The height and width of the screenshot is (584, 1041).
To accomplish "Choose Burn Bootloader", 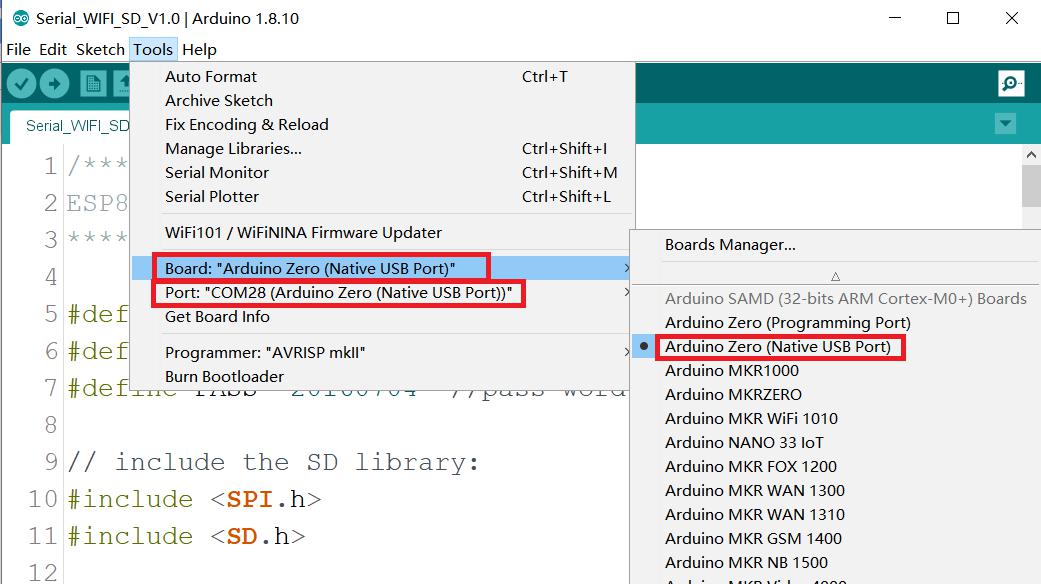I will 382,376.
